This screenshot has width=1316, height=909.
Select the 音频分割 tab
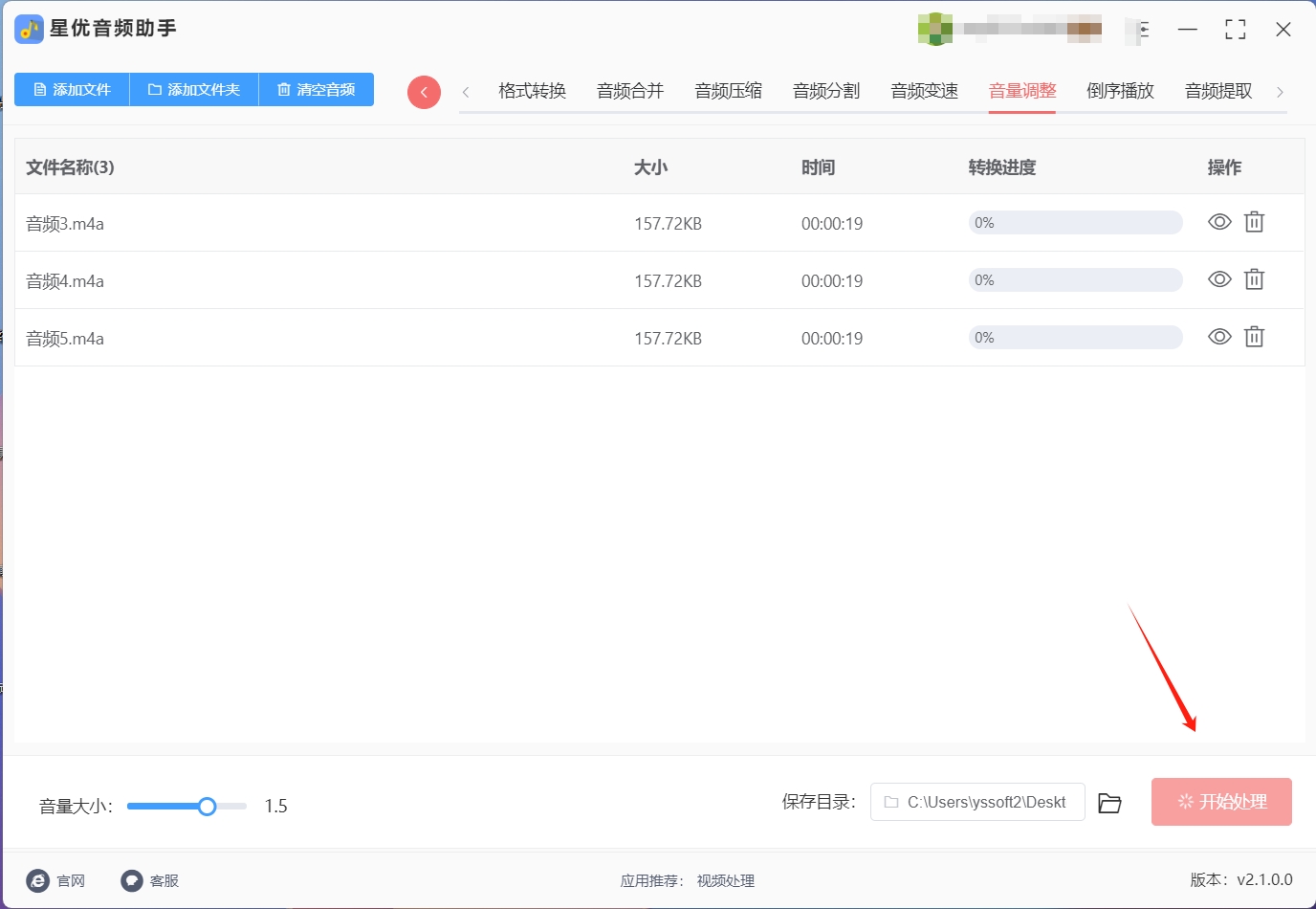(826, 91)
